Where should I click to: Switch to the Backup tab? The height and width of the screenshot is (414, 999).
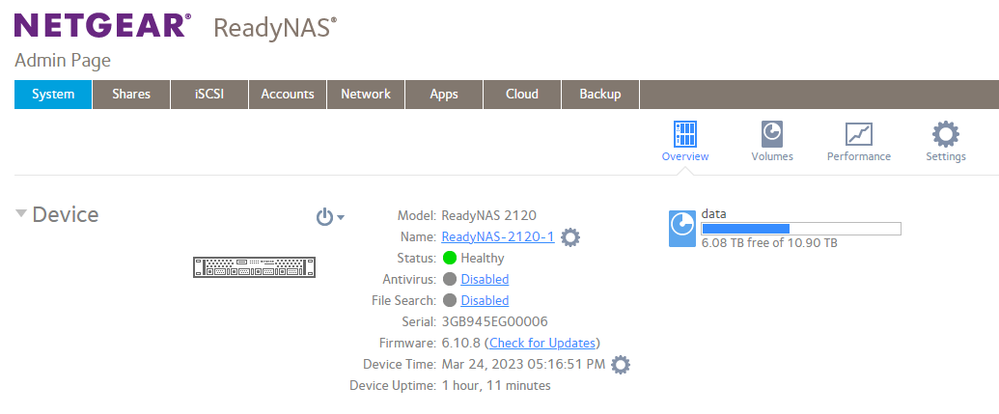tap(600, 94)
